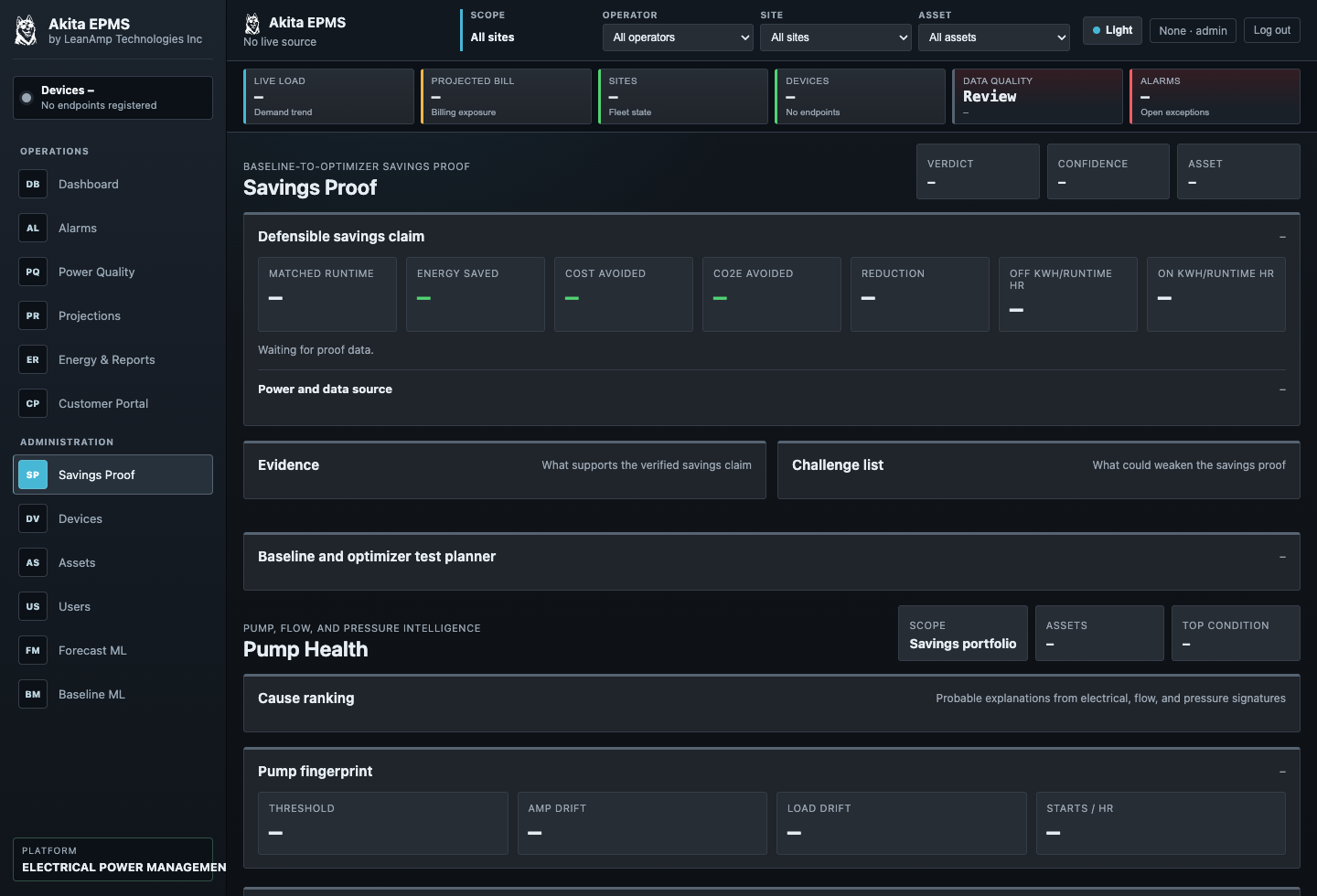
Task: Click the AL Alarms sidebar icon
Action: 33,228
